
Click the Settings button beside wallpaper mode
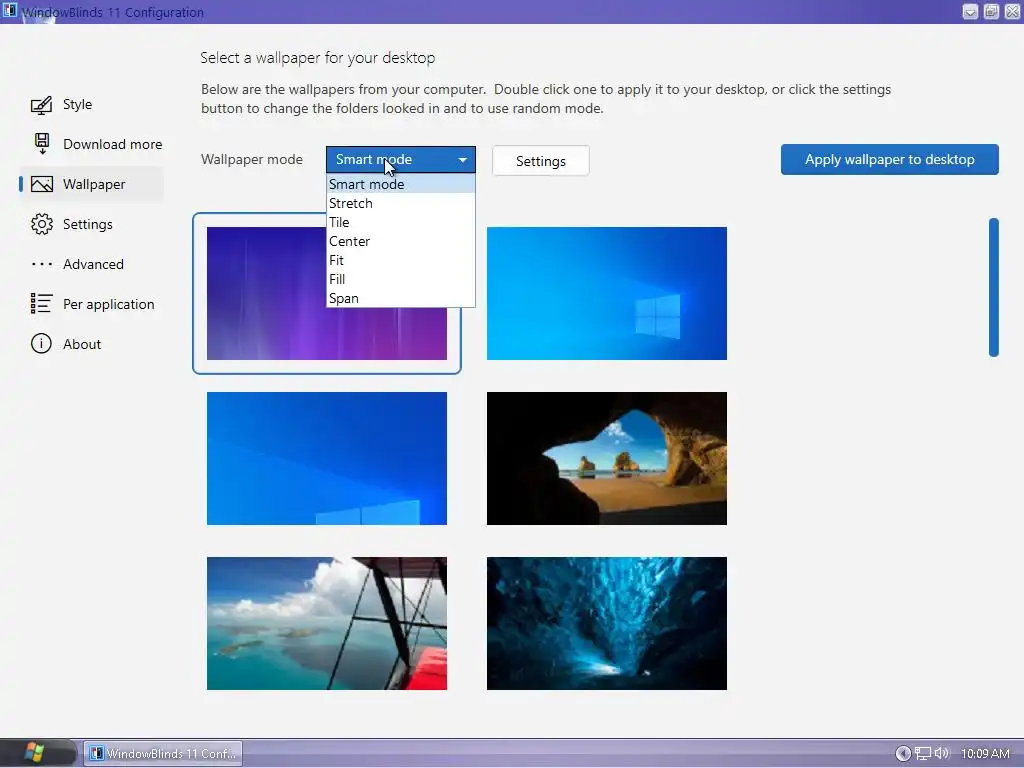541,161
